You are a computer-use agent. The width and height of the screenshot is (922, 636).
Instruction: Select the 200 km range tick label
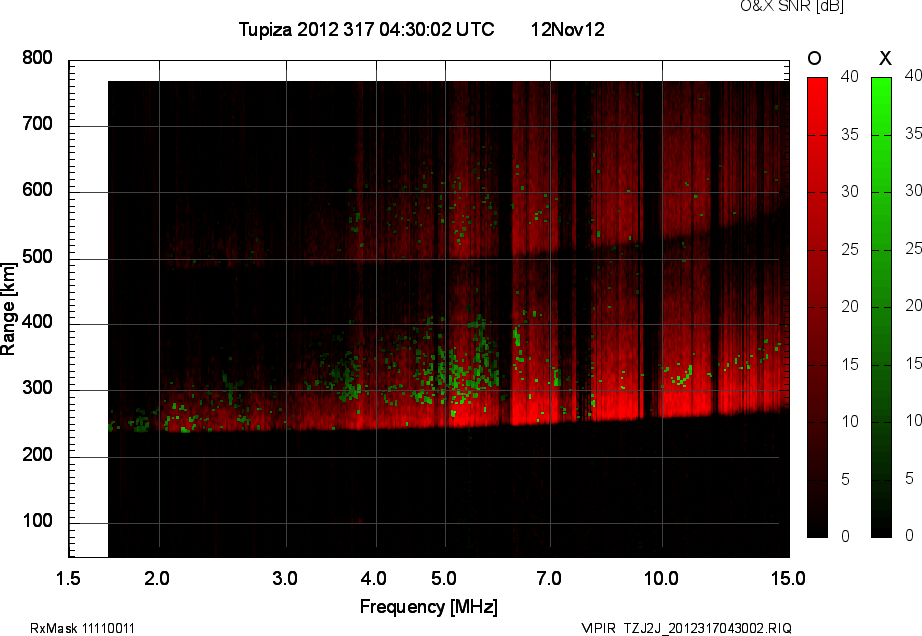pyautogui.click(x=37, y=457)
